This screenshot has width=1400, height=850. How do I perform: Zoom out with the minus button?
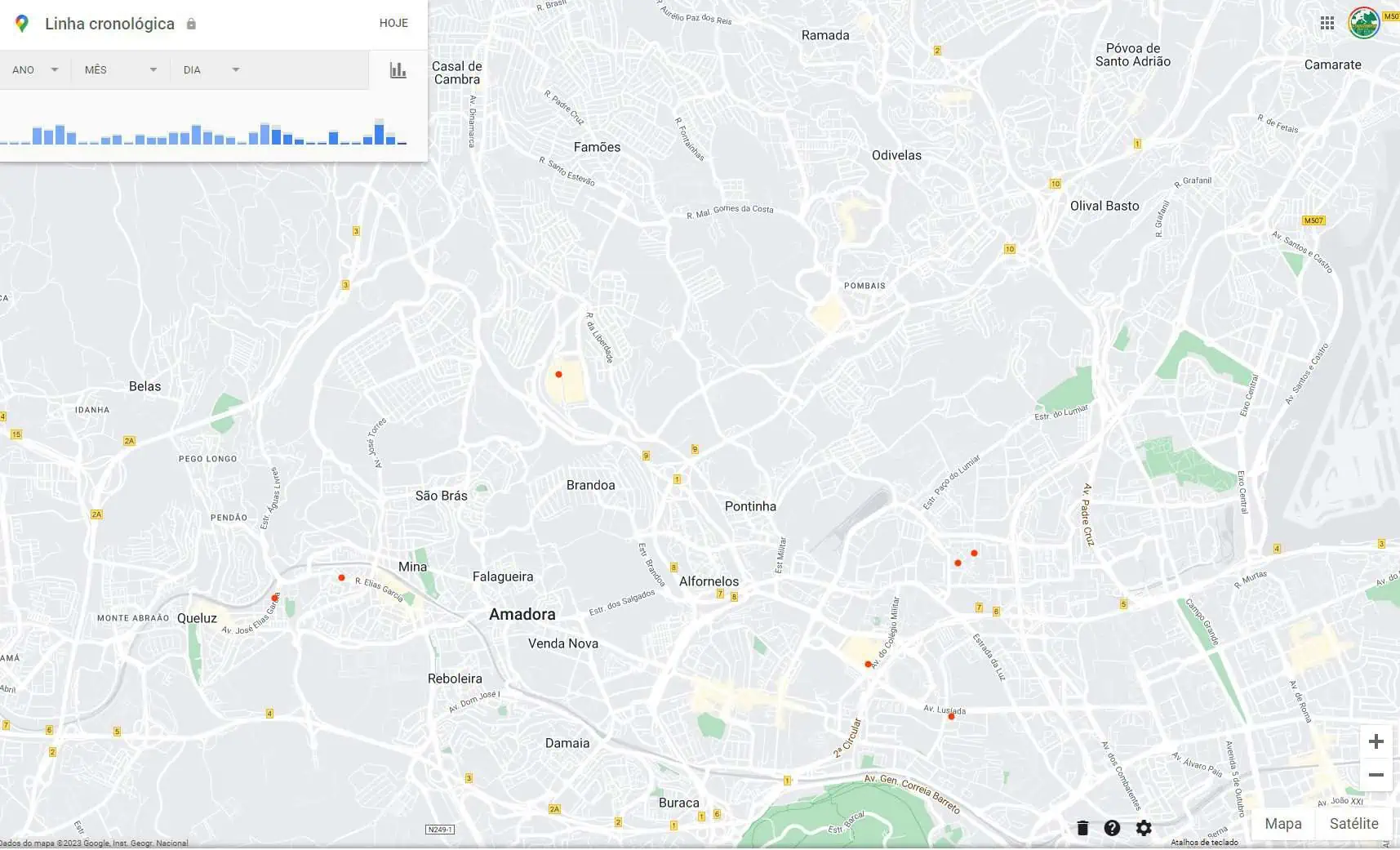point(1376,775)
